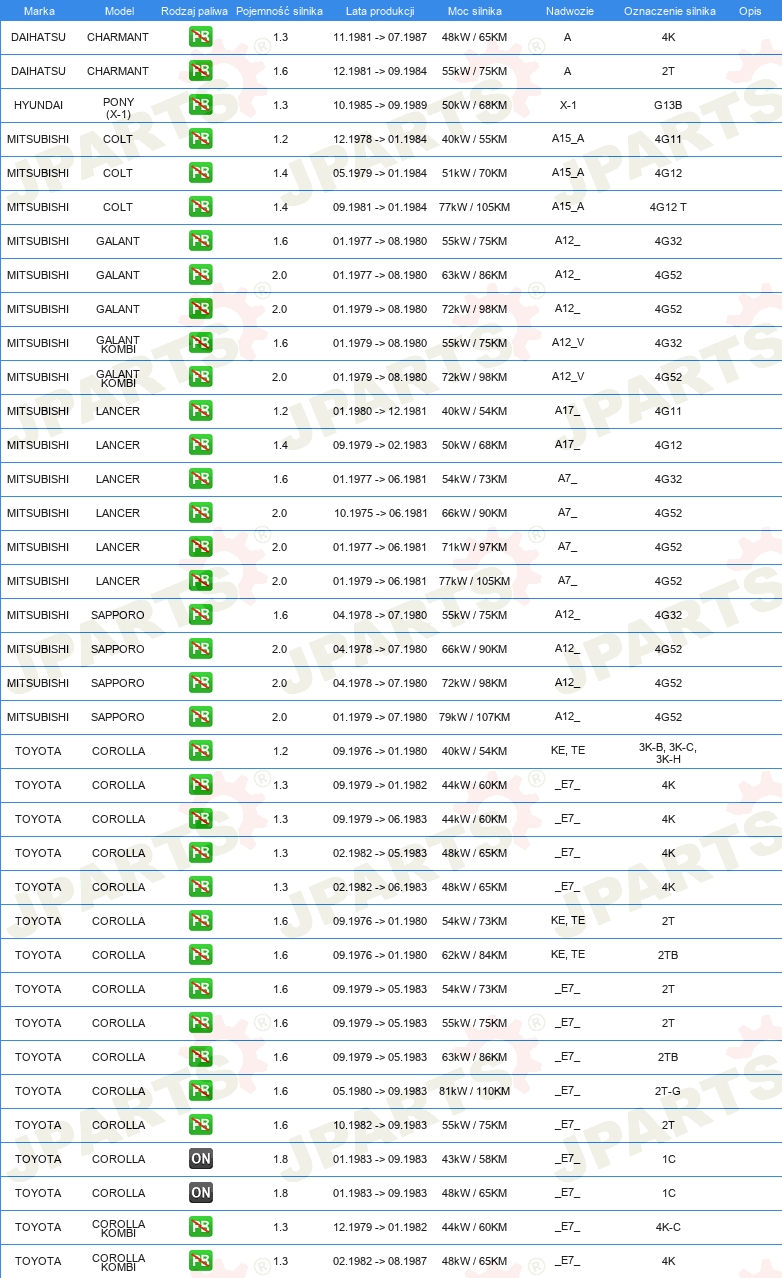Click power value 40kW / 55KM
This screenshot has height=1278, width=782.
click(x=475, y=139)
